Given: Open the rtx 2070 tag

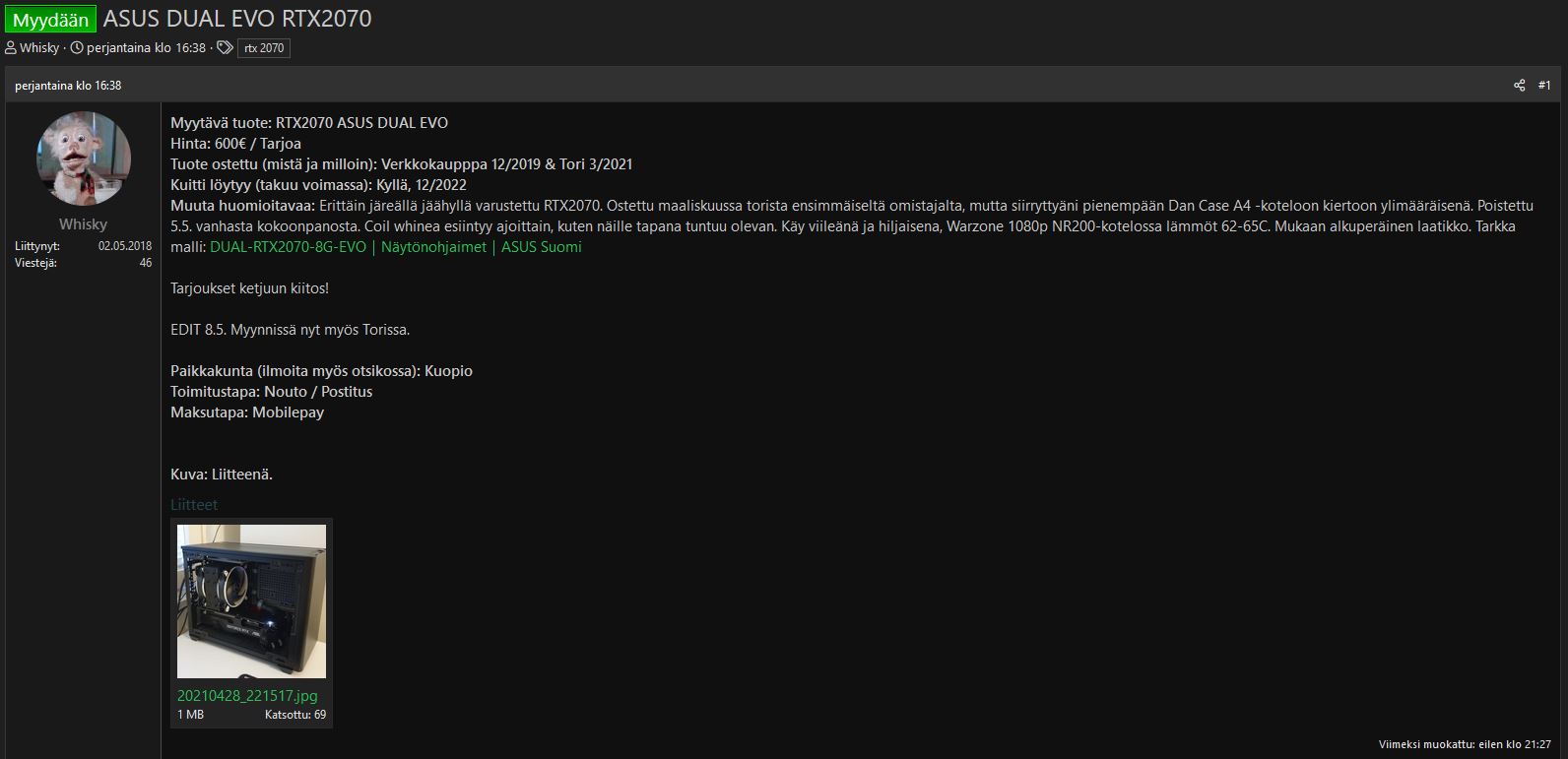Looking at the screenshot, I should 264,48.
